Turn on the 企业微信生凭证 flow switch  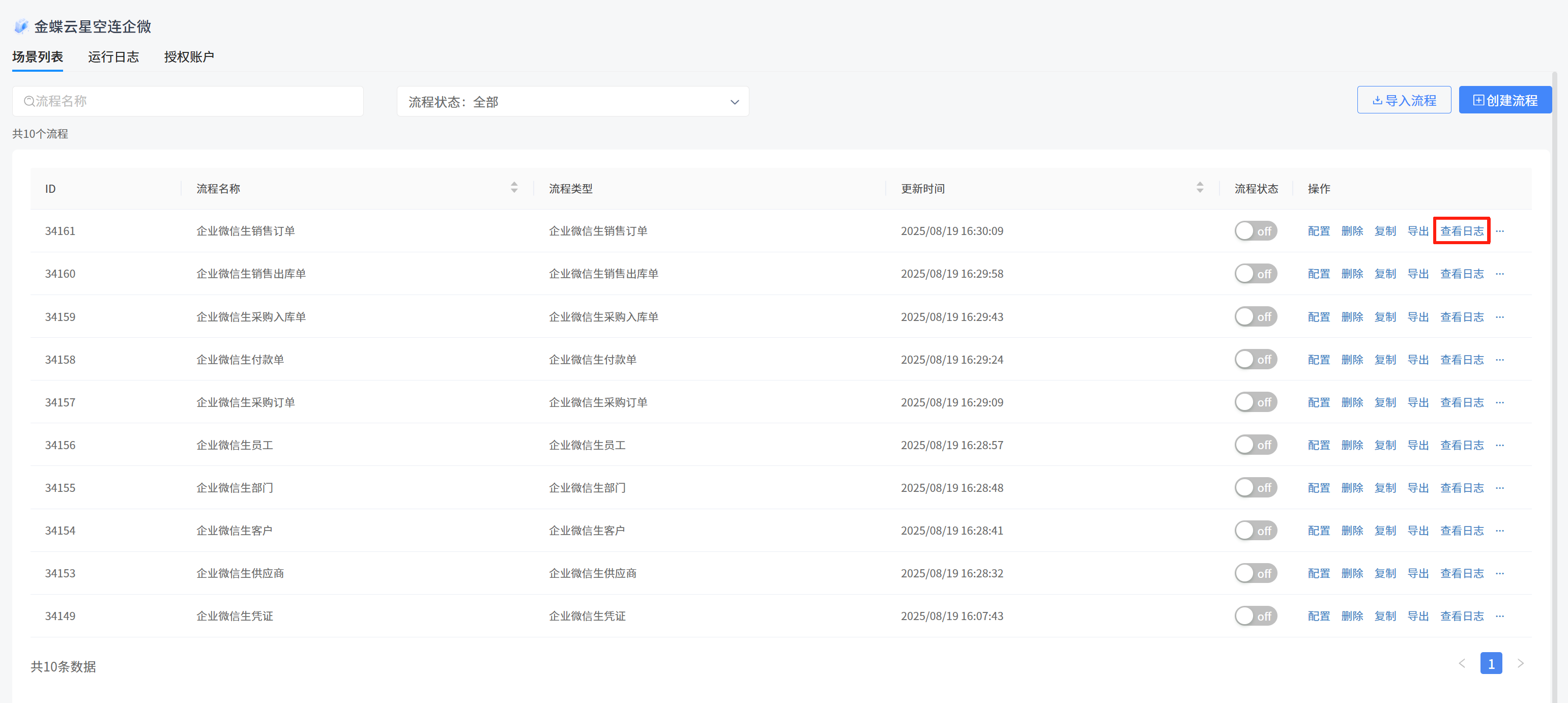pyautogui.click(x=1255, y=616)
